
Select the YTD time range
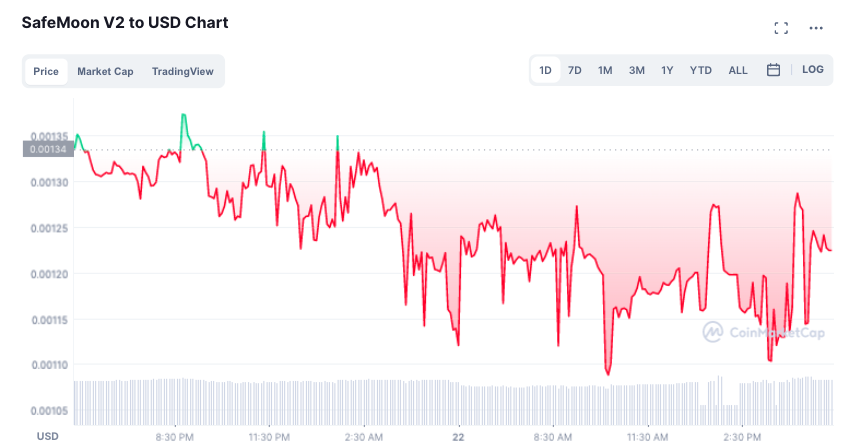(701, 70)
